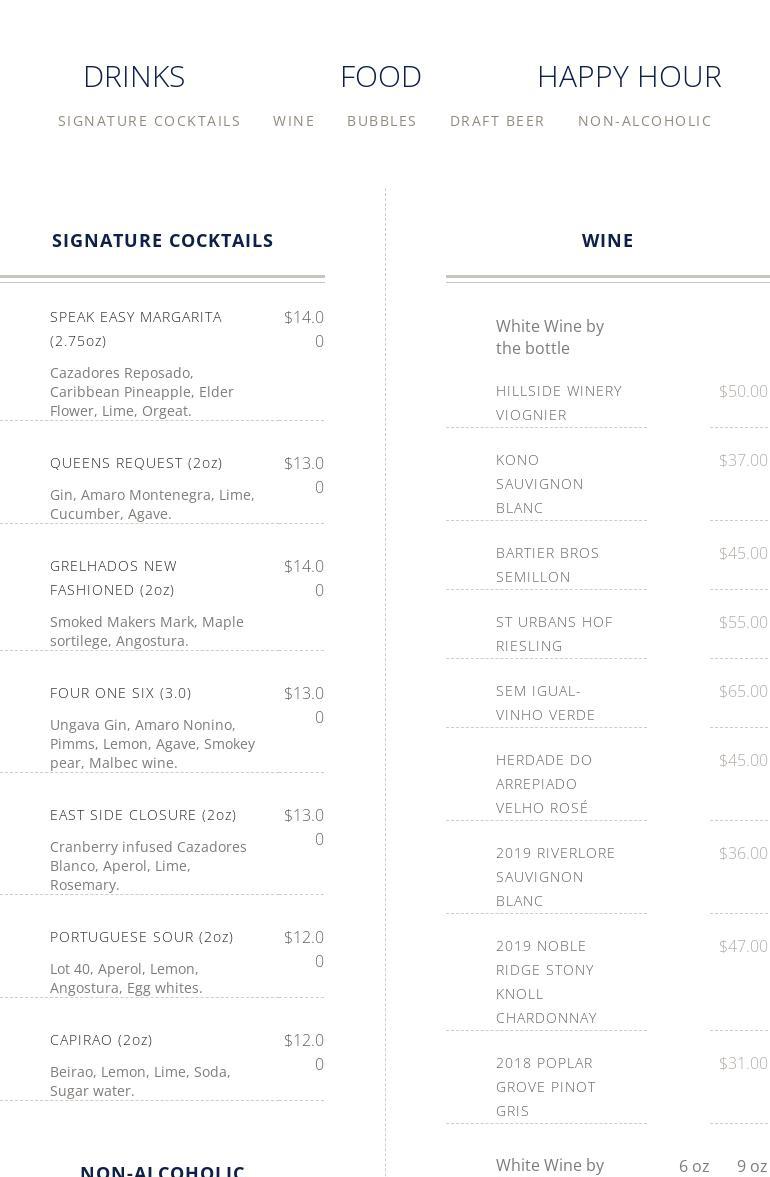
Task: Select the Hillside Winery Viognier wine
Action: (x=559, y=402)
